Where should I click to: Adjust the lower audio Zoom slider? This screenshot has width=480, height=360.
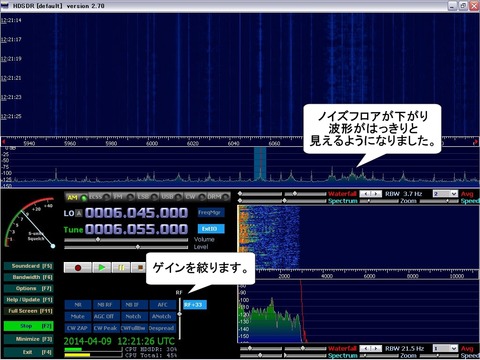(379, 356)
